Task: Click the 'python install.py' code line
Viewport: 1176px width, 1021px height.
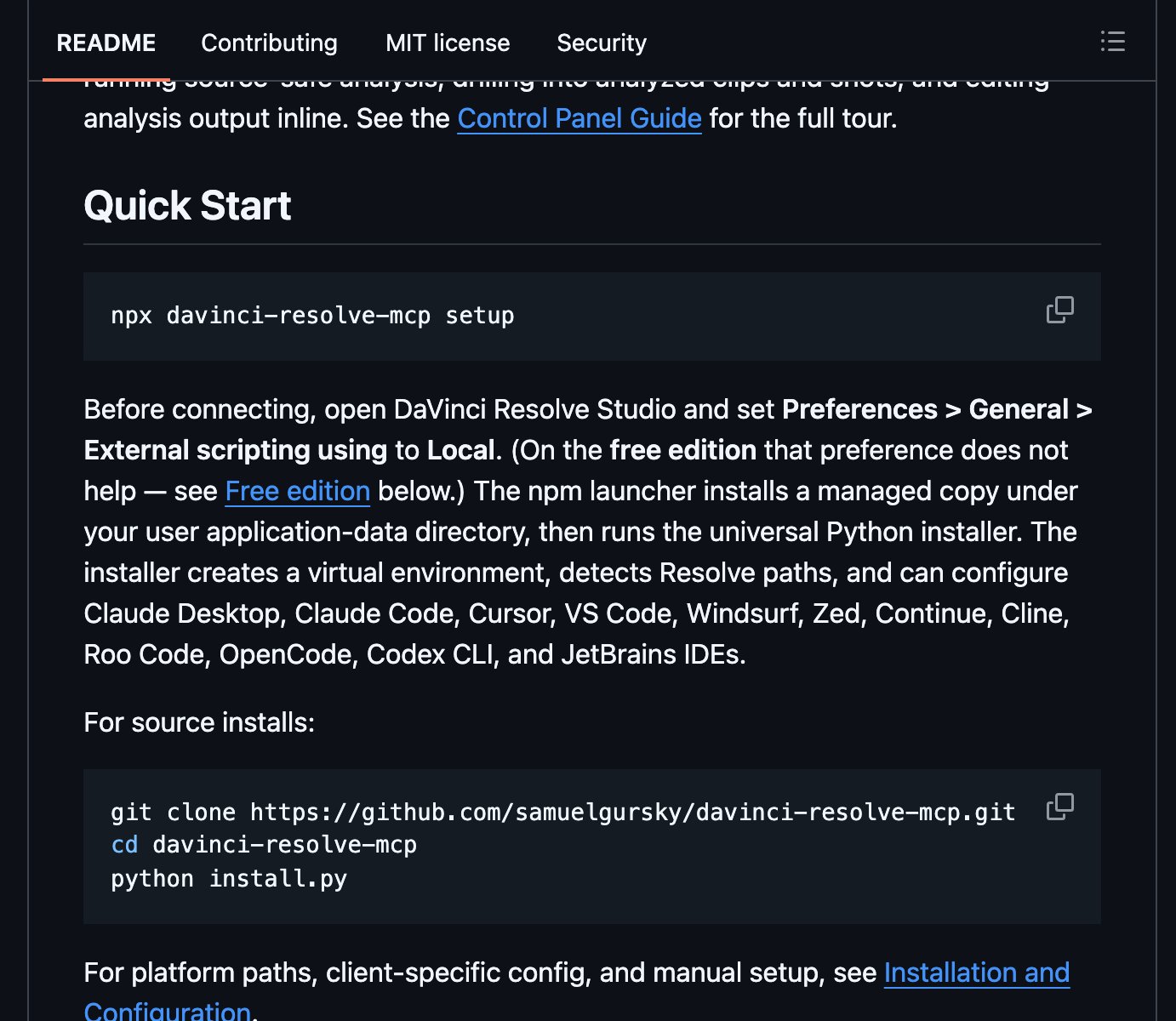Action: coord(229,878)
